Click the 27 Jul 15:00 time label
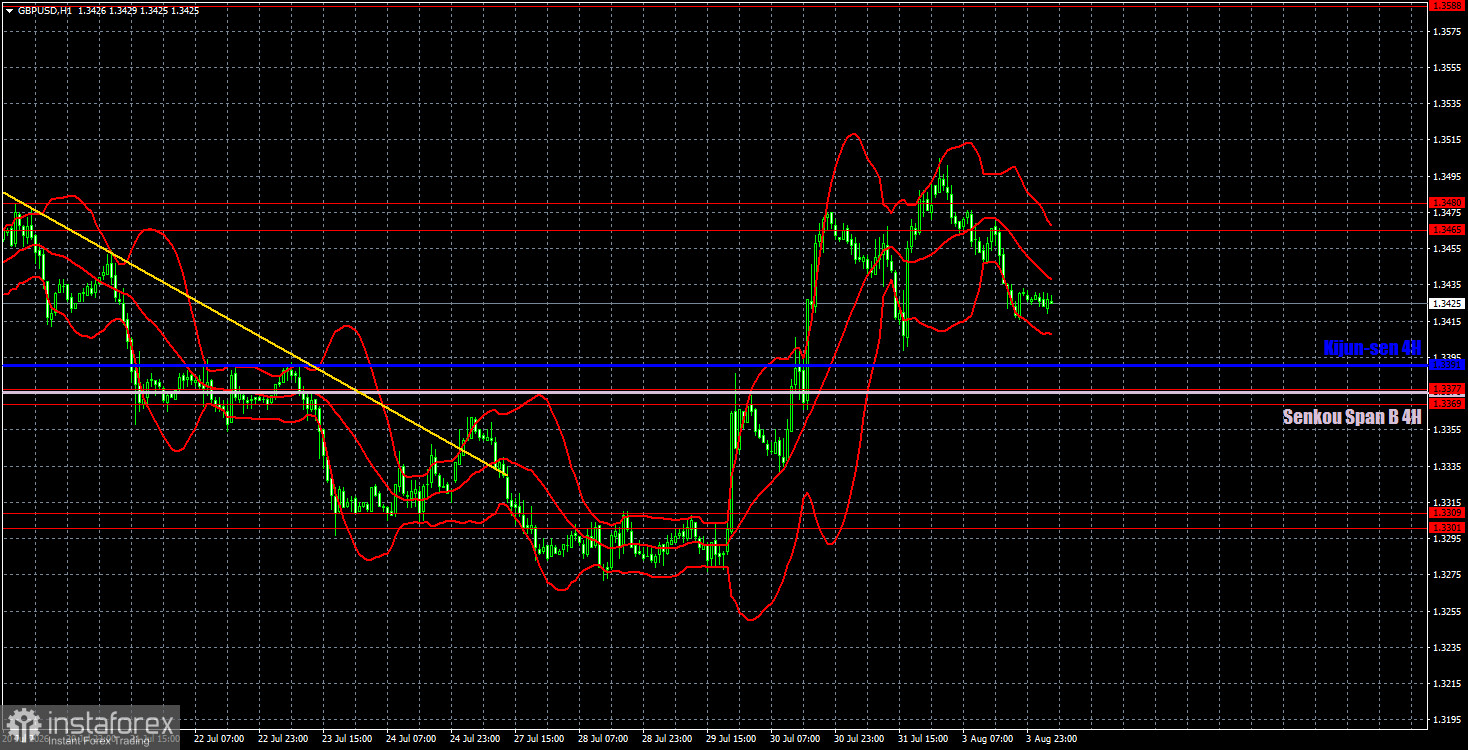1468x750 pixels. click(539, 739)
